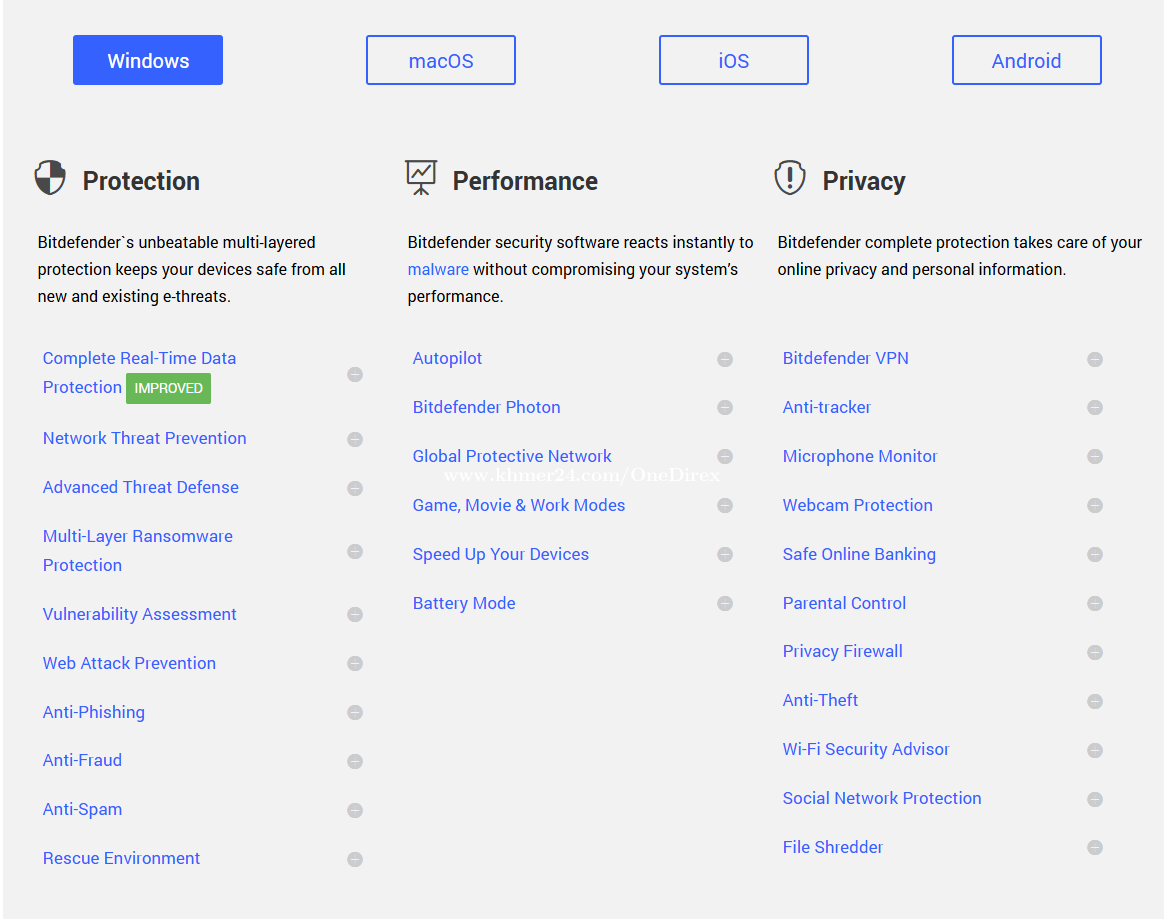Collapse the Anti-Spam row minus icon

point(355,810)
